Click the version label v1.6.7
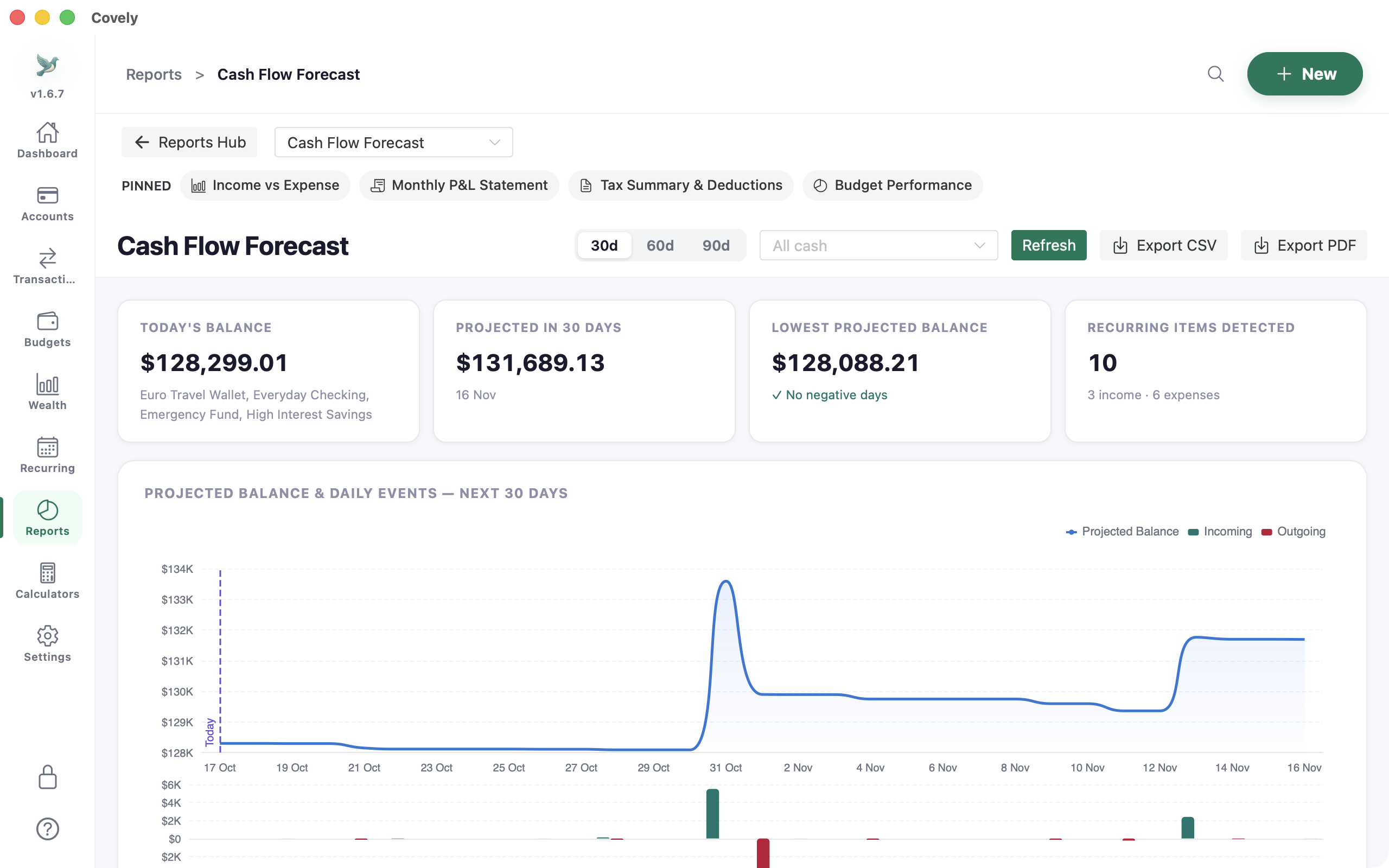 47,93
